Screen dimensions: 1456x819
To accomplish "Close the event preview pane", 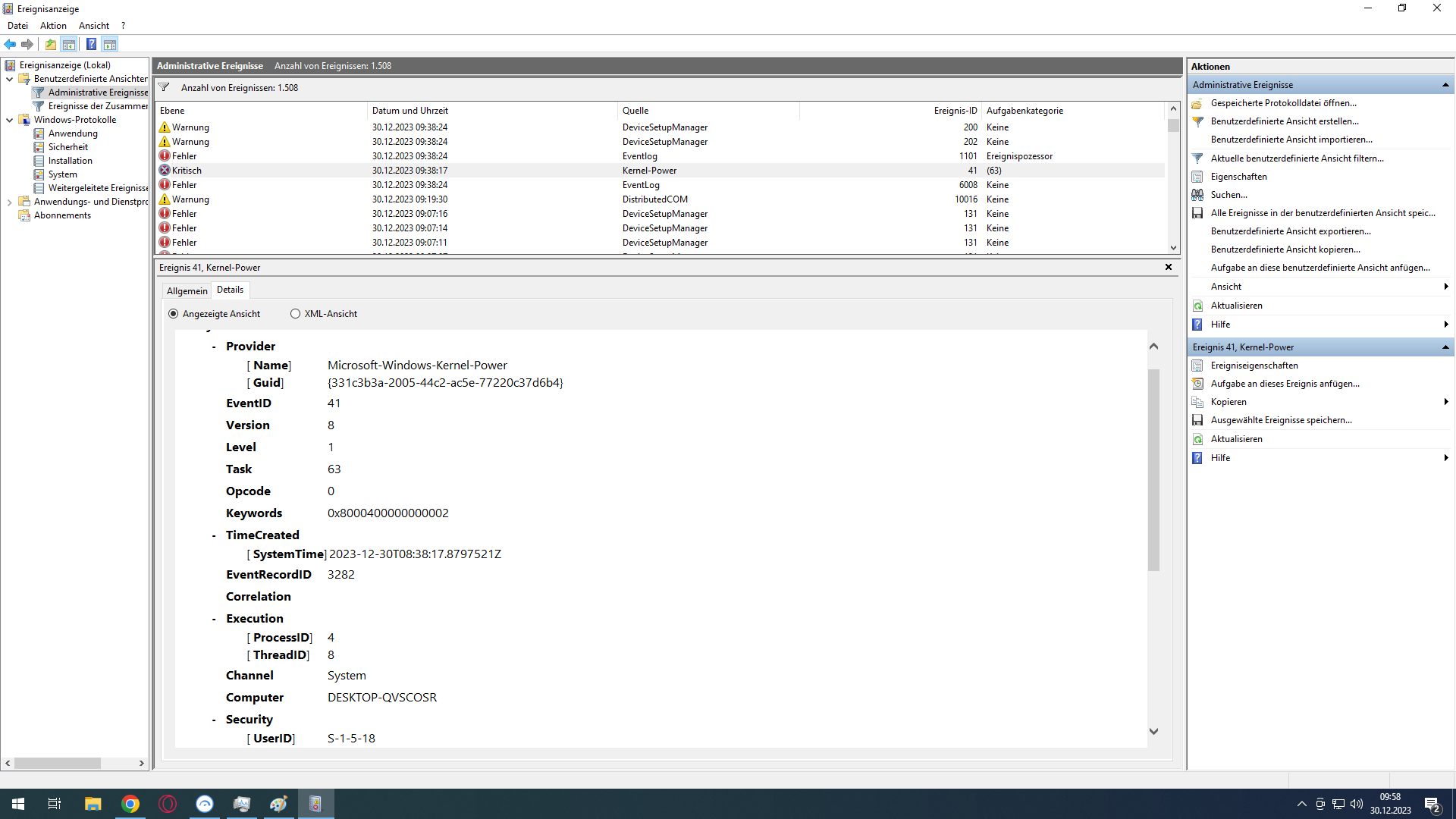I will coord(1168,267).
